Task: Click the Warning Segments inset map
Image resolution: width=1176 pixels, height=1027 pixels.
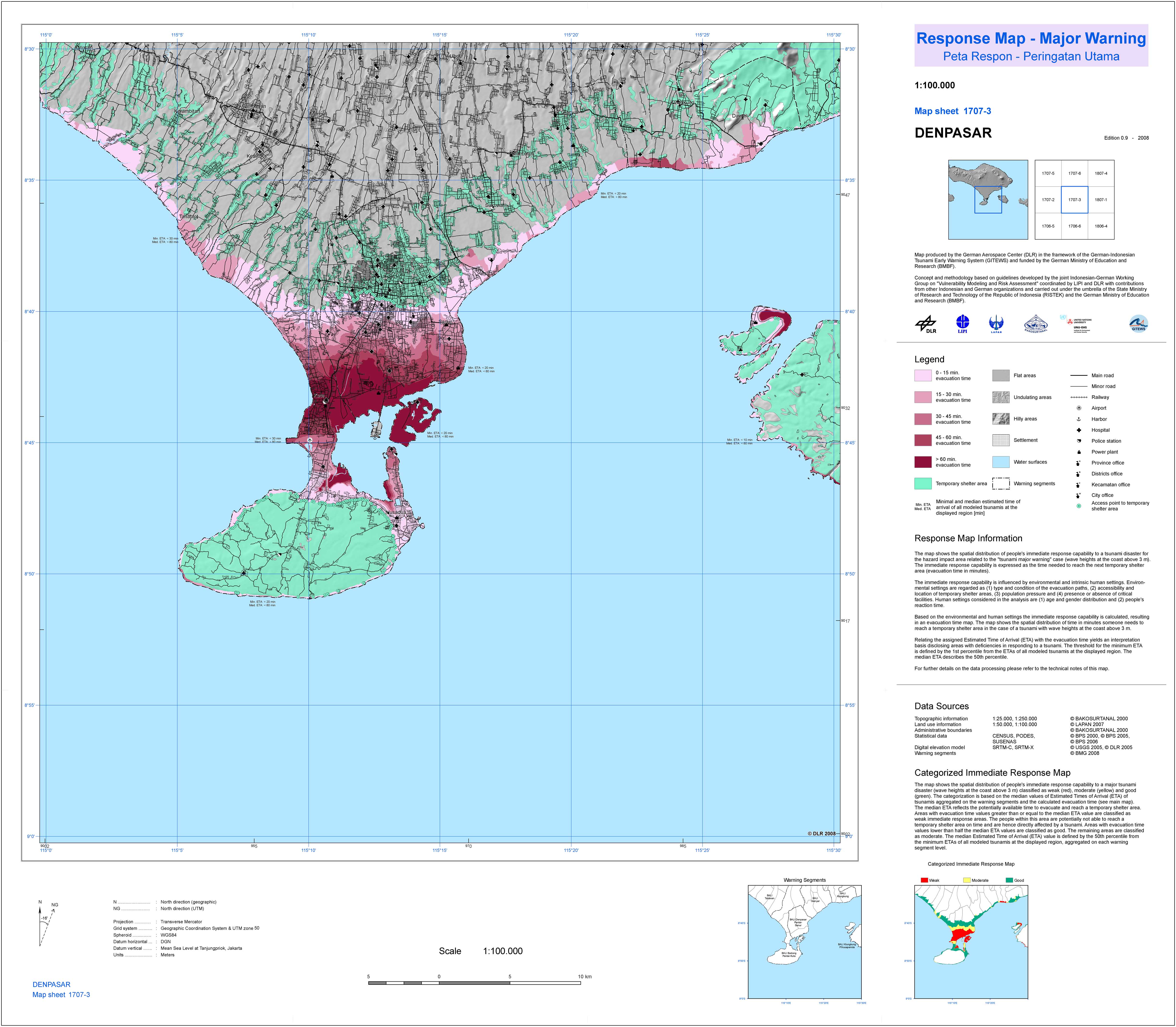Action: coord(805,942)
